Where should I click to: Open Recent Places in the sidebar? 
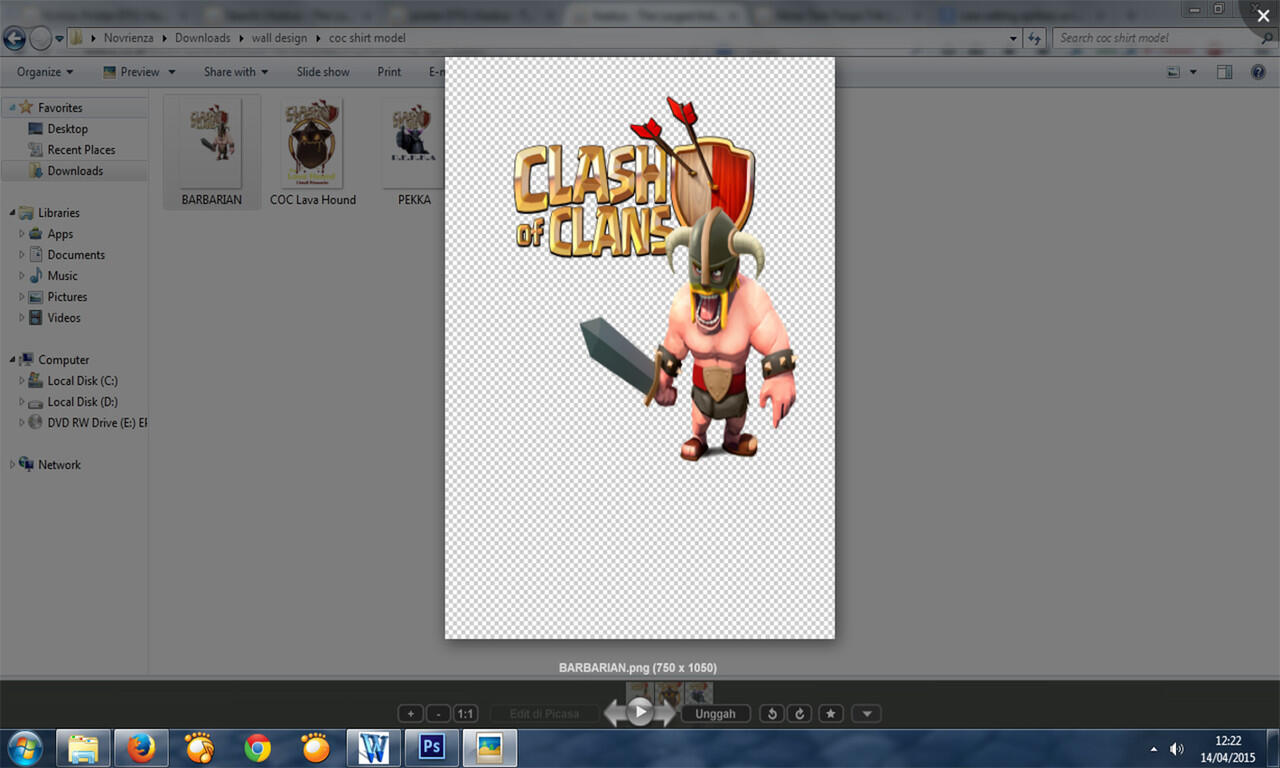click(81, 150)
